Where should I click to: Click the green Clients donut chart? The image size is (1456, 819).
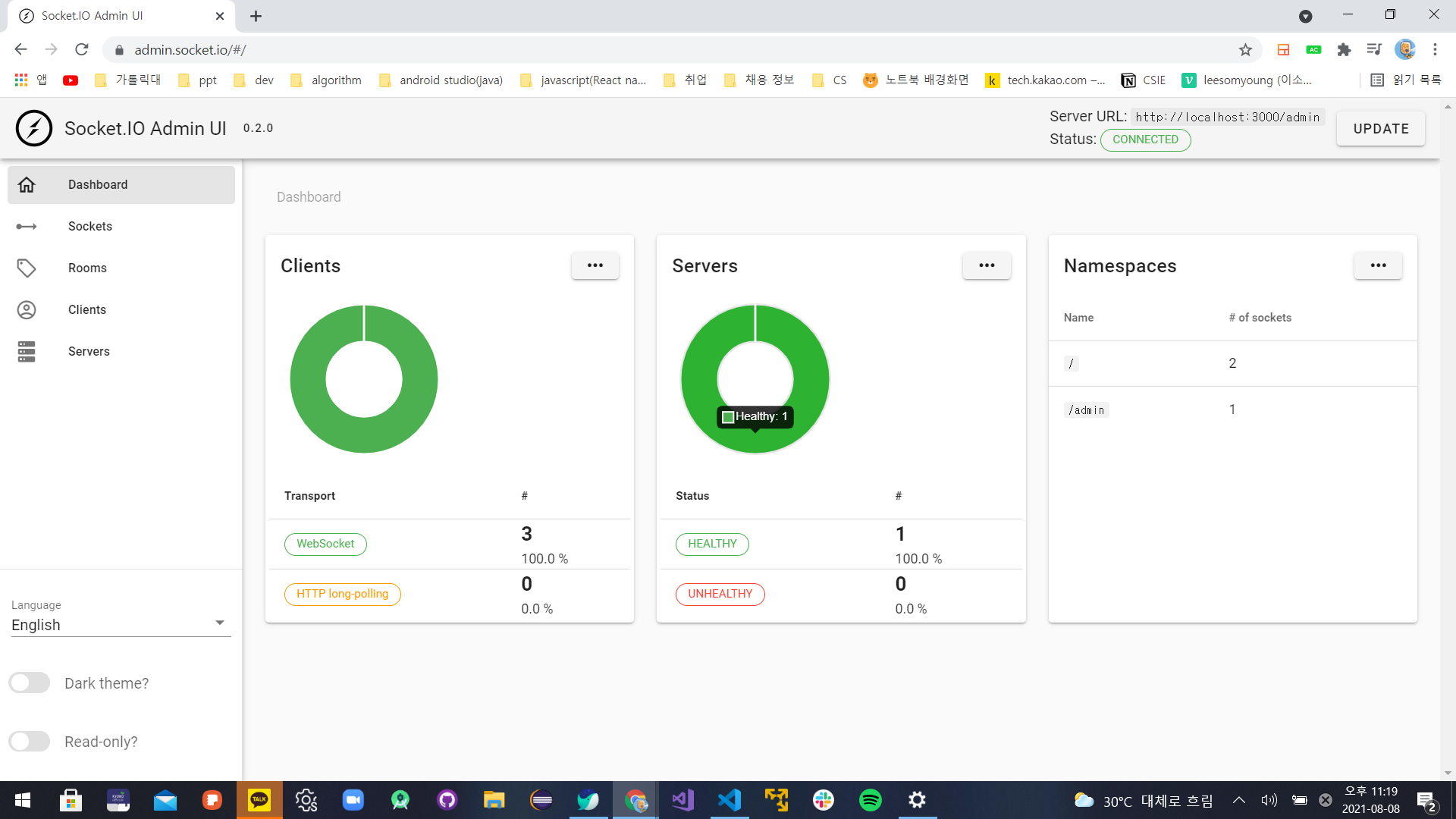click(x=307, y=379)
